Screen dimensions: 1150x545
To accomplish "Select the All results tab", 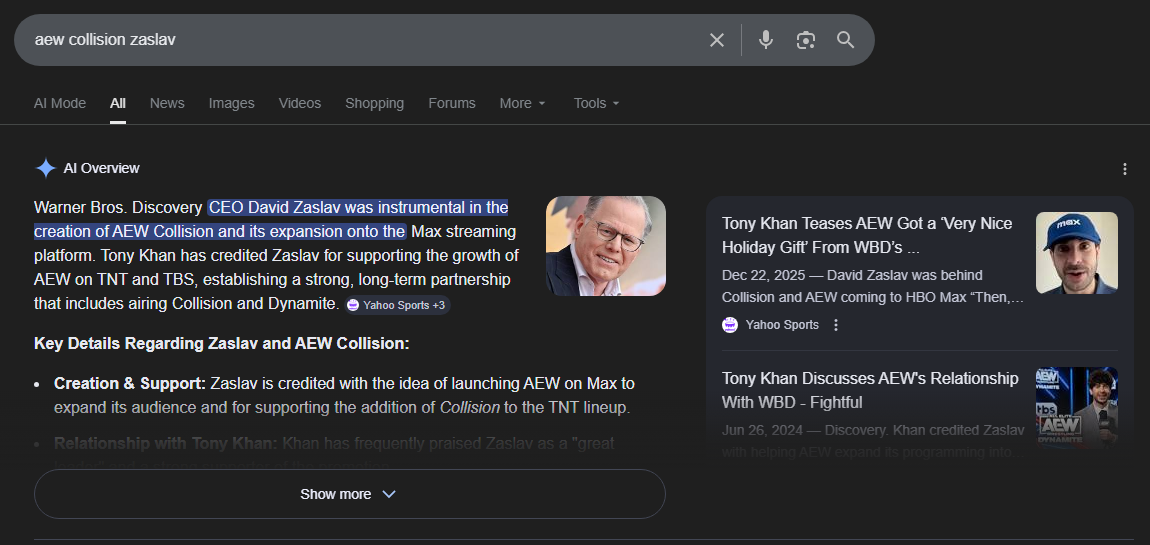I will [117, 103].
